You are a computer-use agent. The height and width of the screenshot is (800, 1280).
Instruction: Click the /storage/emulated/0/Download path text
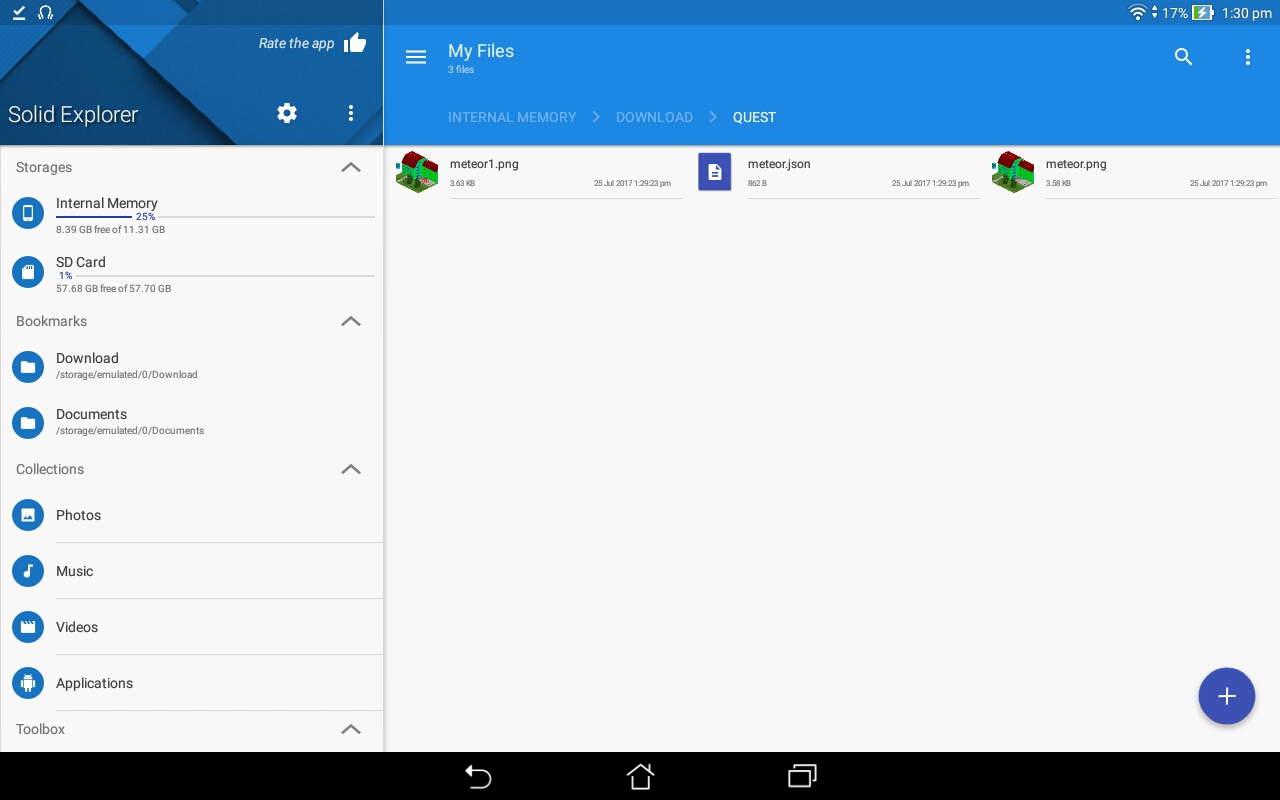[127, 375]
